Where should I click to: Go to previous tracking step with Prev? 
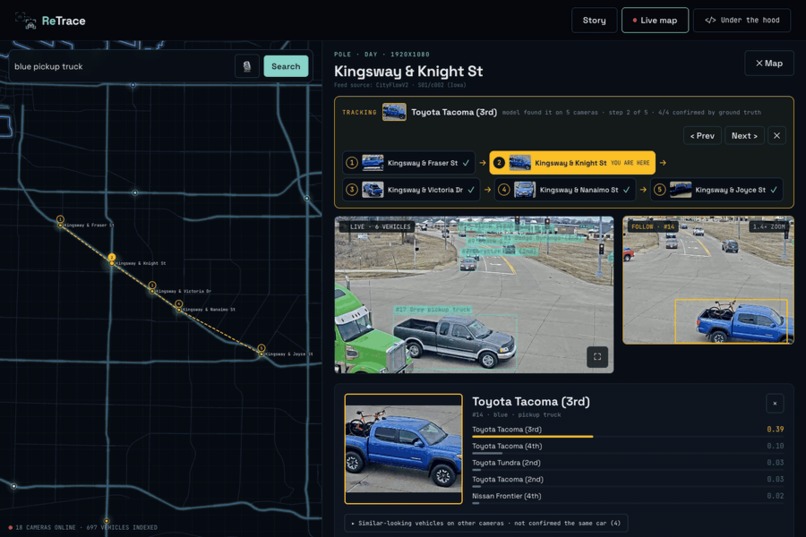click(702, 136)
